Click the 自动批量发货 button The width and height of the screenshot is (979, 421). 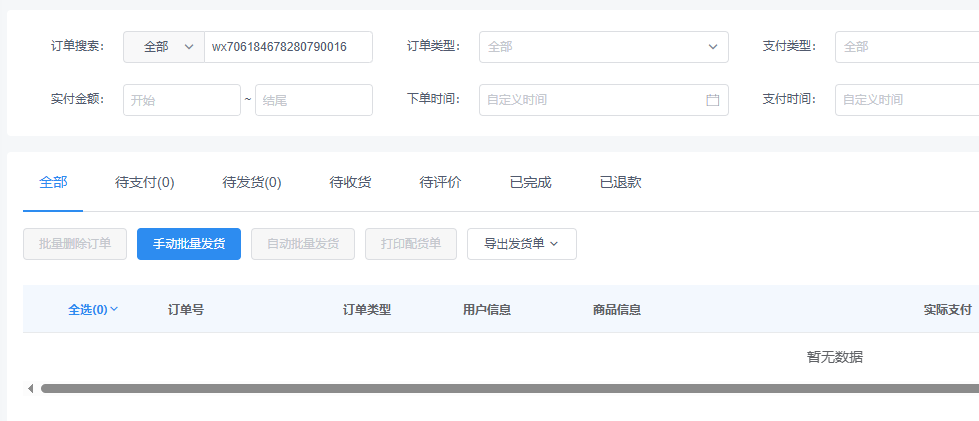(303, 244)
